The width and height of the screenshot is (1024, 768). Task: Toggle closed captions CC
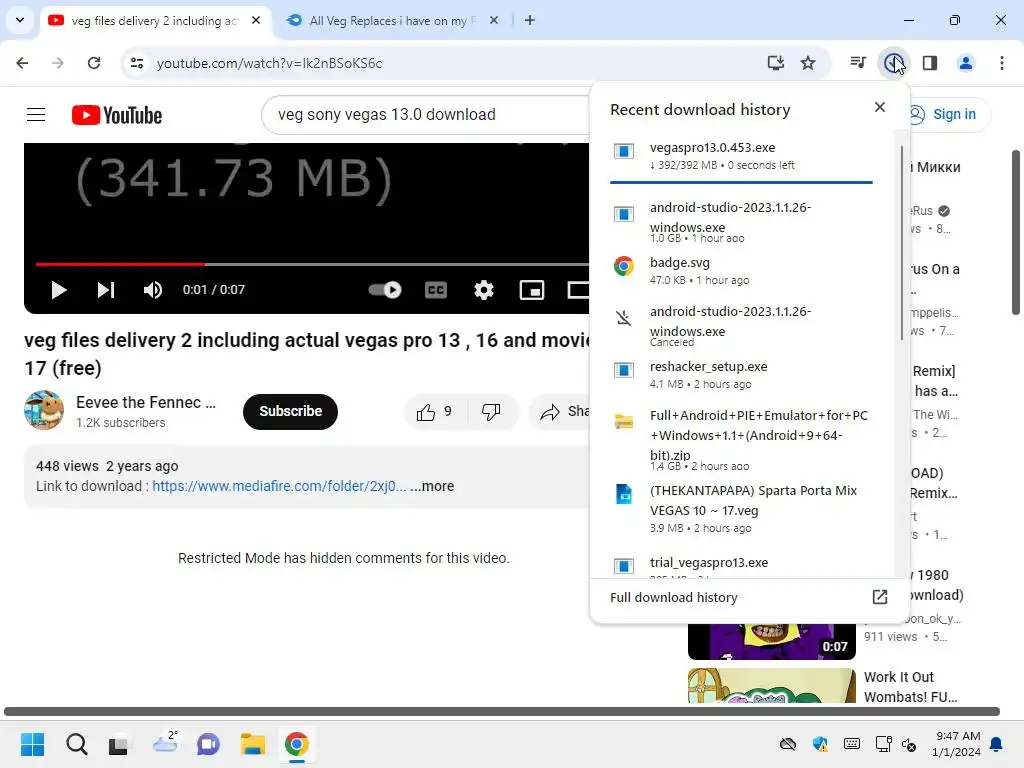pos(436,289)
